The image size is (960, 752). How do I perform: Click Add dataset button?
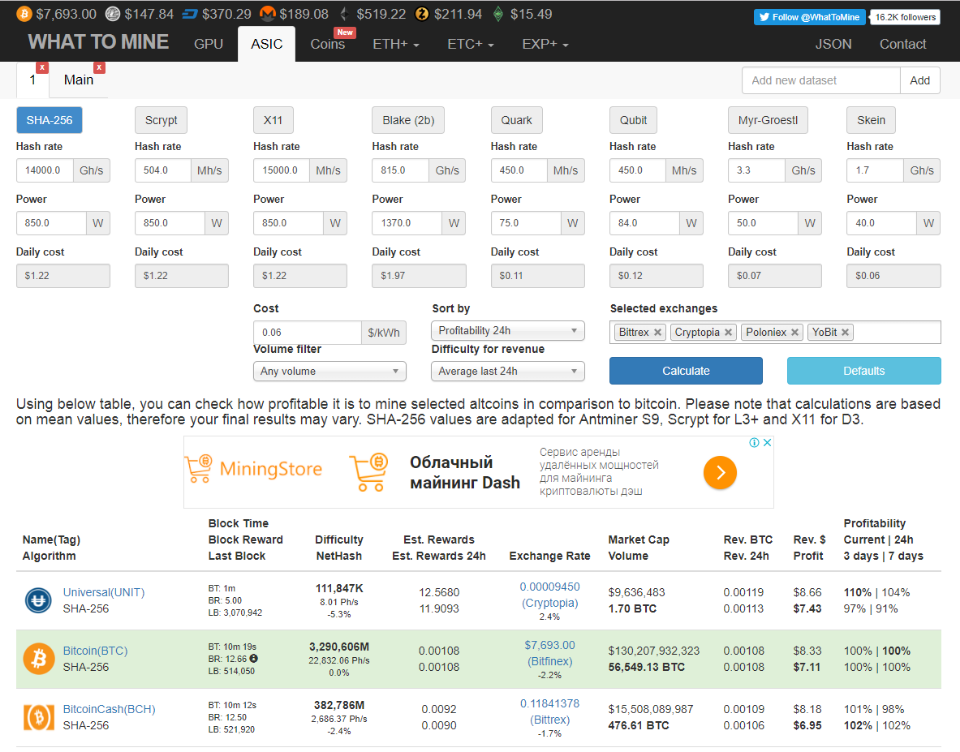[x=920, y=80]
